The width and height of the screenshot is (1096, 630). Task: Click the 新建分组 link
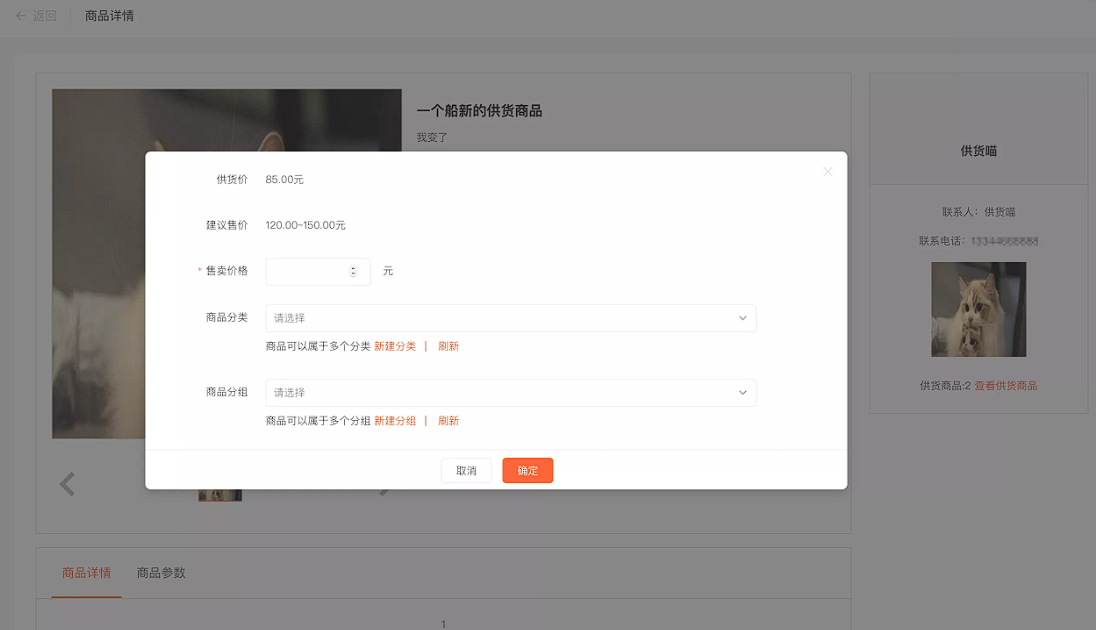tap(395, 421)
